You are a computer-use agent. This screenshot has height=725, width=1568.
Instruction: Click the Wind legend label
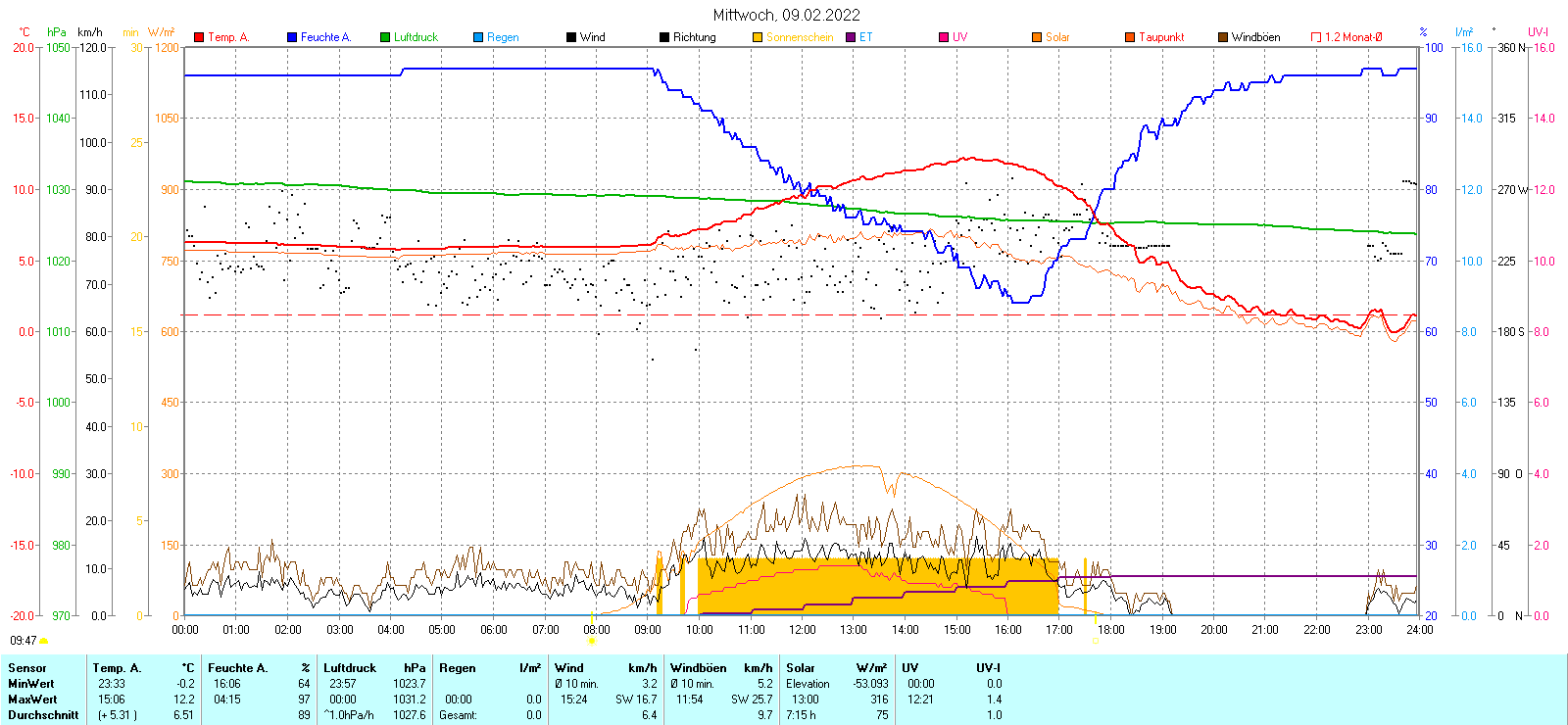[x=592, y=37]
